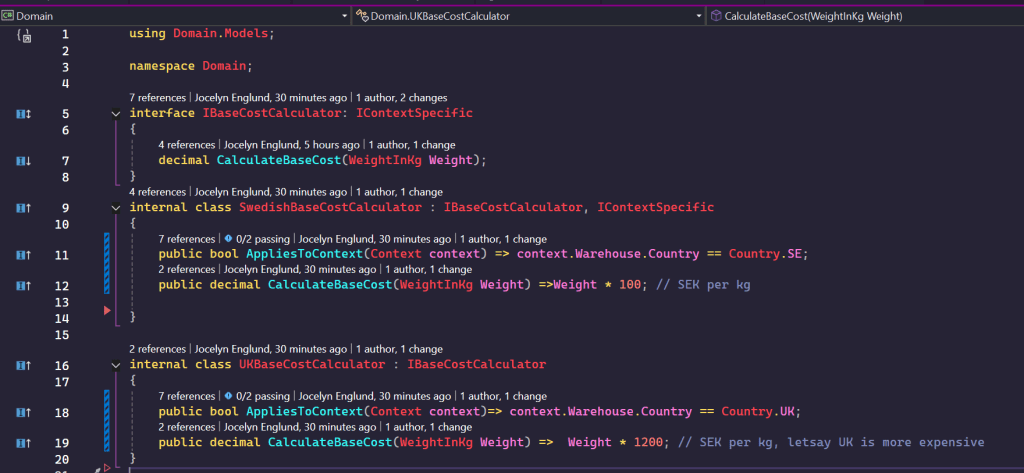
Task: Click the inheritance margin icon on line 7
Action: coord(24,161)
